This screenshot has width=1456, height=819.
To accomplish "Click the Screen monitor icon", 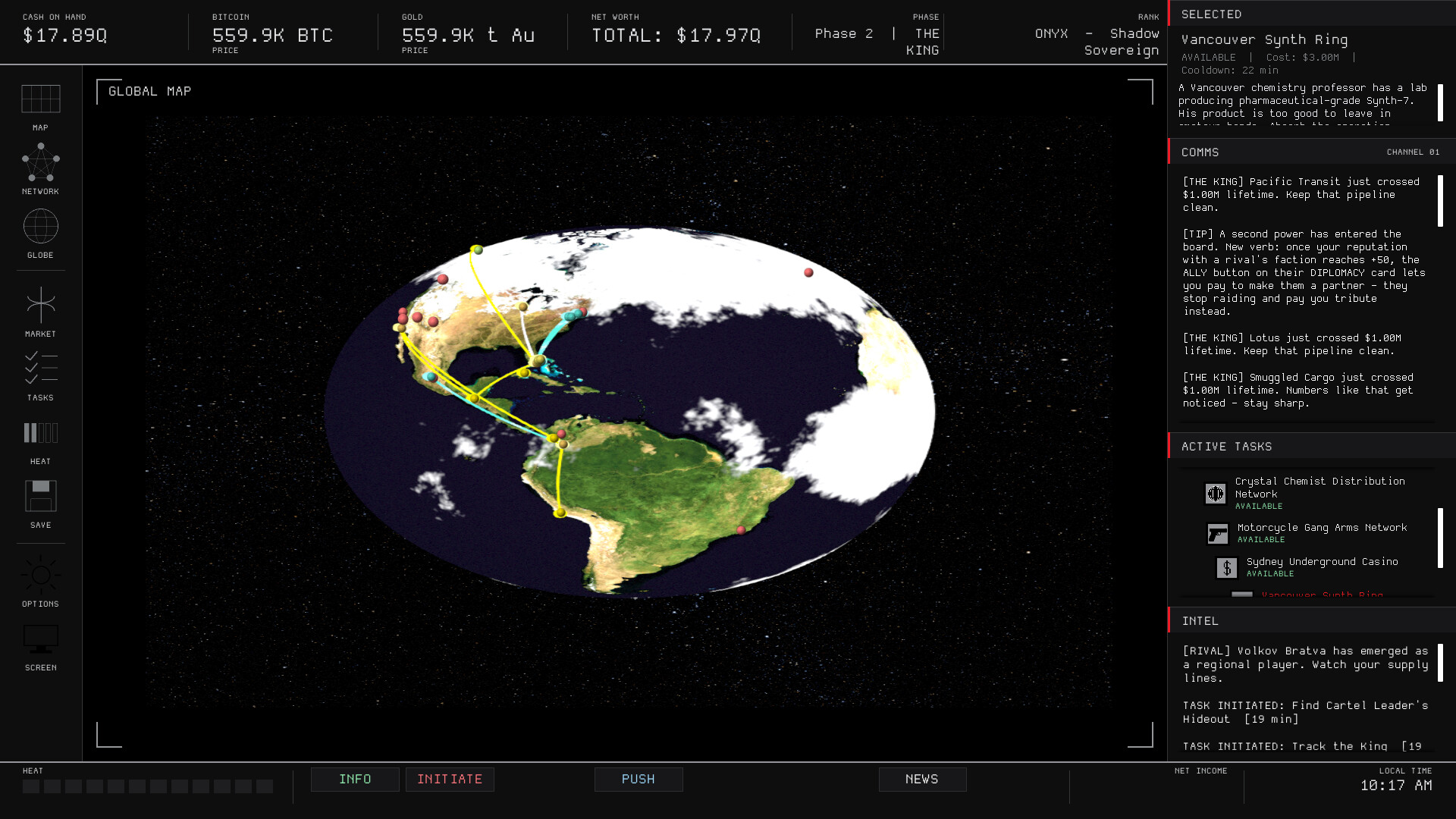I will (41, 639).
